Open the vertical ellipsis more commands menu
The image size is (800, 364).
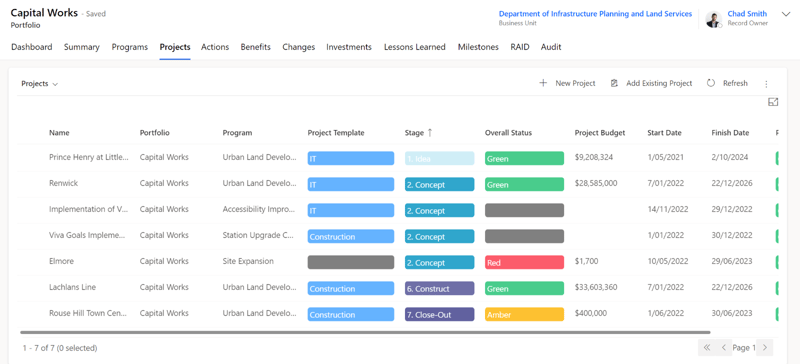(766, 84)
